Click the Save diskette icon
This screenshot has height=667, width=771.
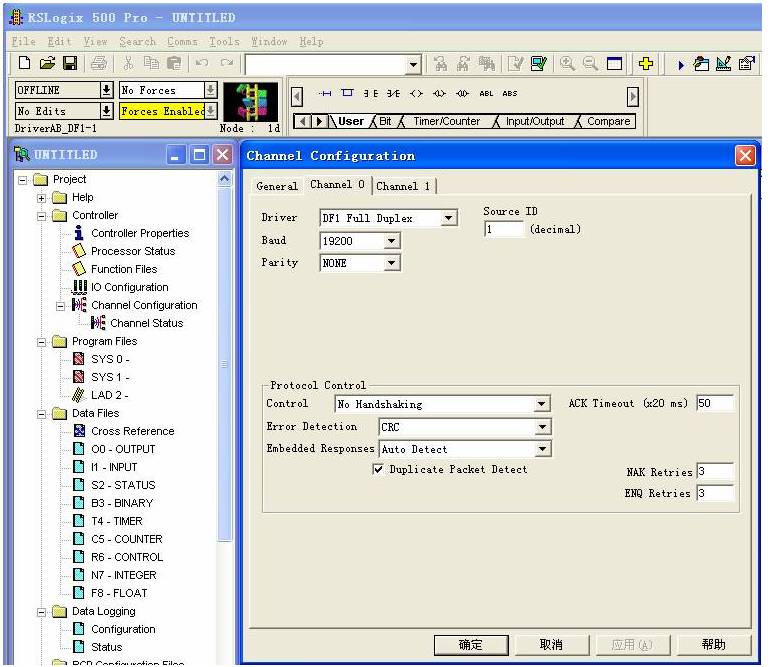[70, 63]
